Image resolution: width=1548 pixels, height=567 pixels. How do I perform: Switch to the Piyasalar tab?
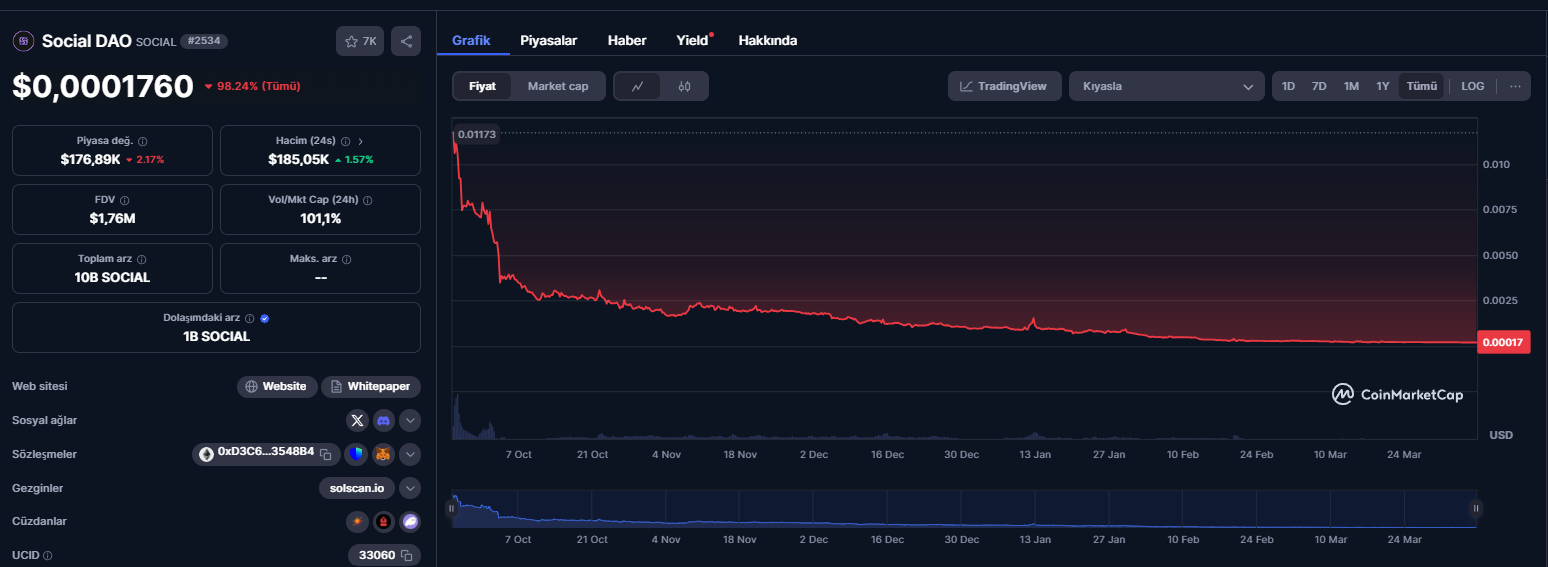(x=548, y=40)
